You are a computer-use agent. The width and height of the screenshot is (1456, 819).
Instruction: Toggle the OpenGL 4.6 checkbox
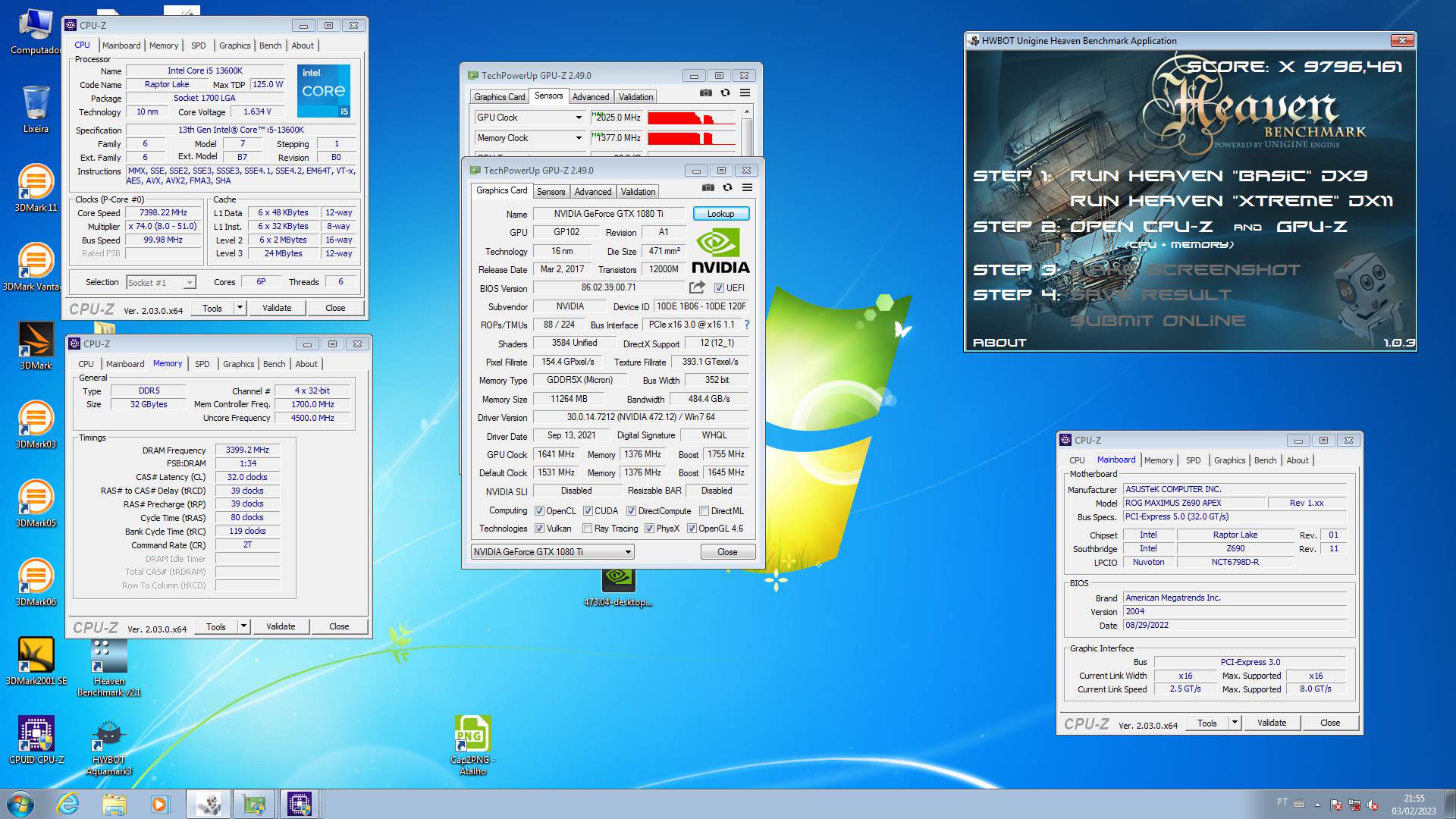point(691,529)
